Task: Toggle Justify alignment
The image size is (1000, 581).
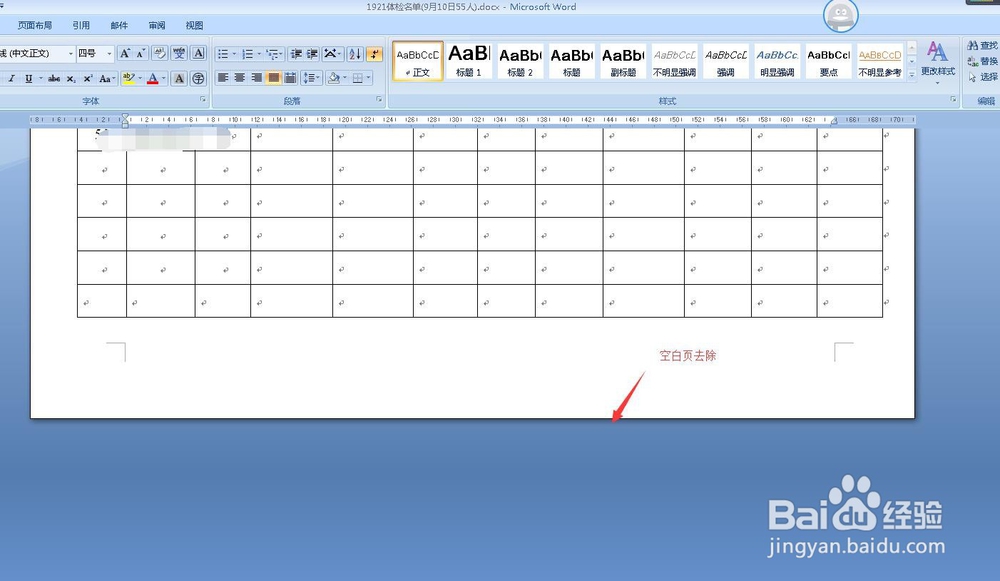Action: coord(273,78)
